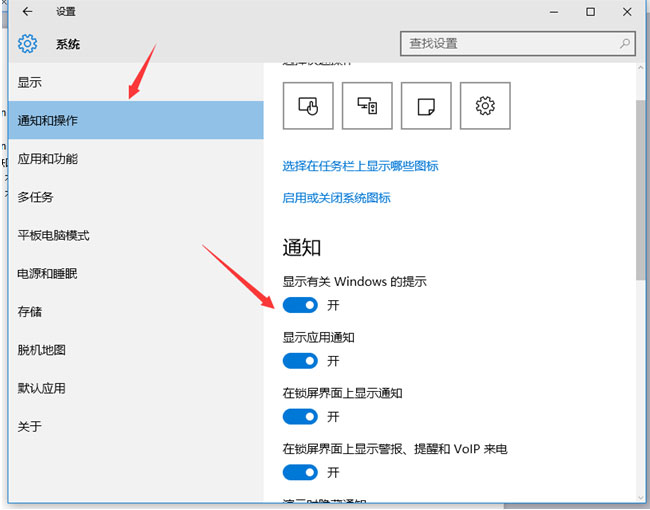Select 通知和操作 in the sidebar
The width and height of the screenshot is (650, 510).
pyautogui.click(x=136, y=120)
